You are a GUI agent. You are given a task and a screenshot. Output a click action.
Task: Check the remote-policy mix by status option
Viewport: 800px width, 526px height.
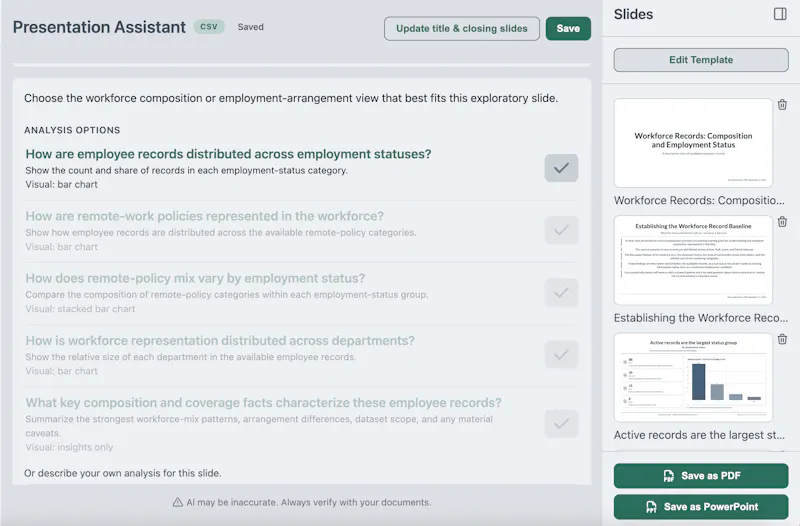pos(561,292)
